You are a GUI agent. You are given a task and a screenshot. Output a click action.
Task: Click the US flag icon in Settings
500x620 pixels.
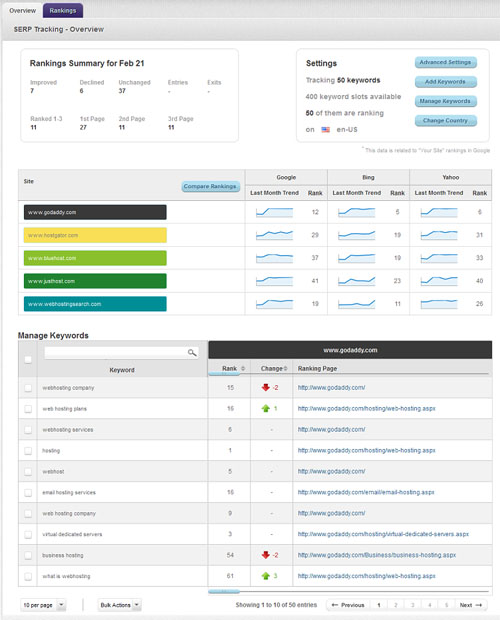(325, 130)
